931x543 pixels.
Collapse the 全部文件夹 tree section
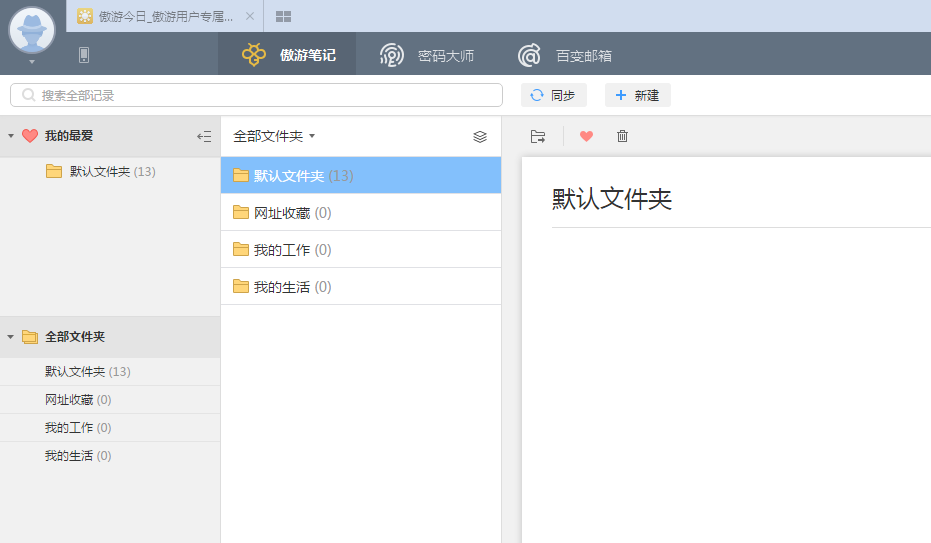[11, 337]
